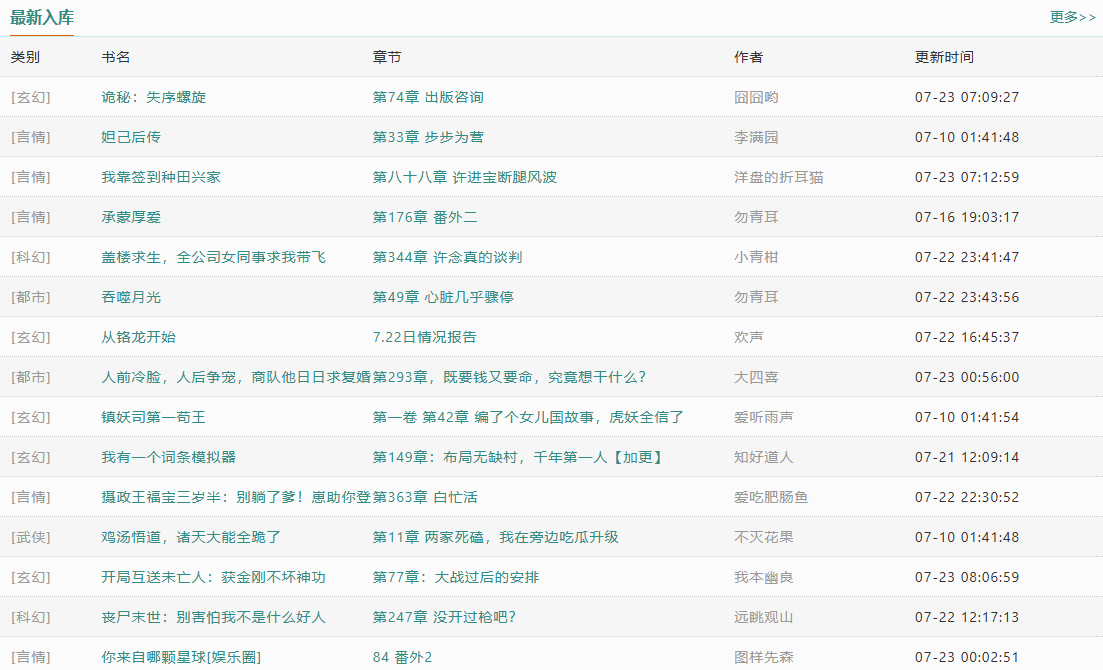The width and height of the screenshot is (1103, 670).
Task: Click author name 爱吃肥肠鱼
Action: [x=771, y=498]
